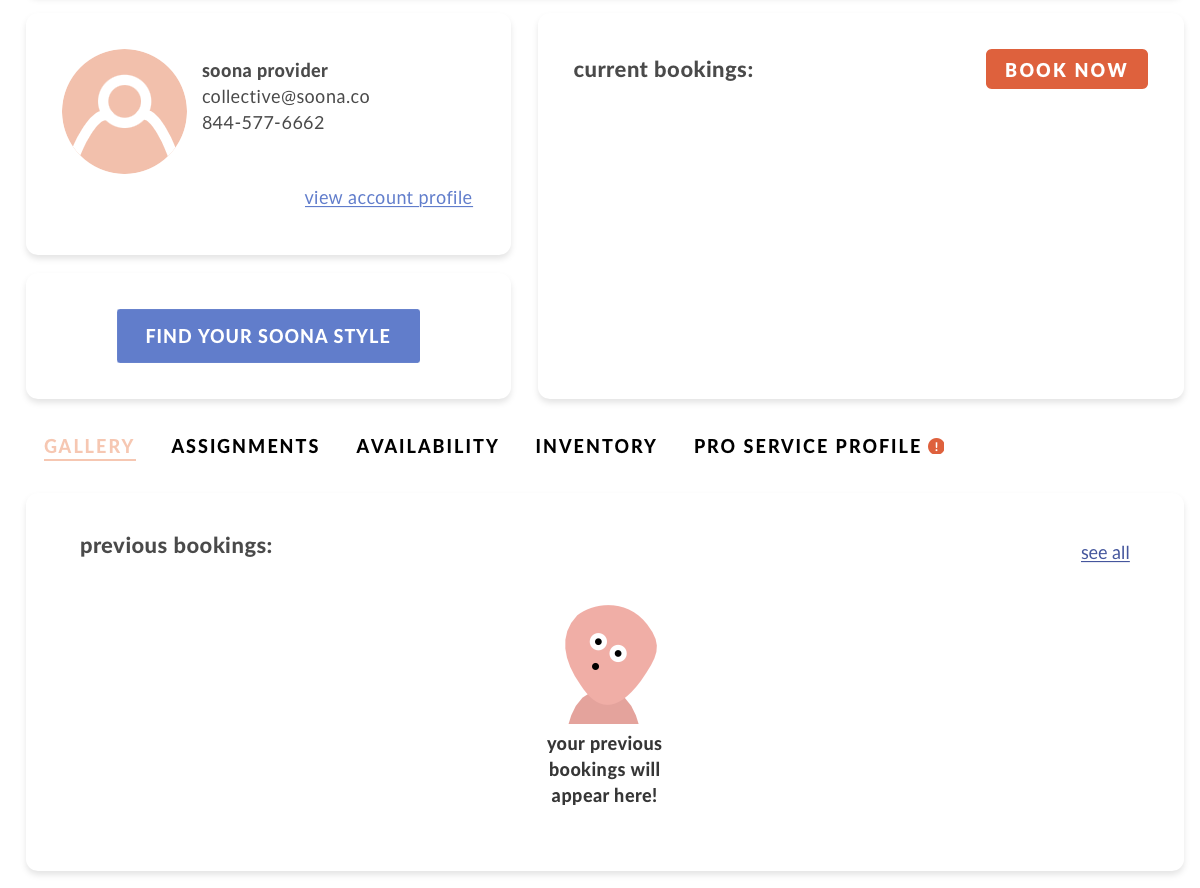Go to the Availability tab
This screenshot has height=888, width=1200.
coord(427,446)
